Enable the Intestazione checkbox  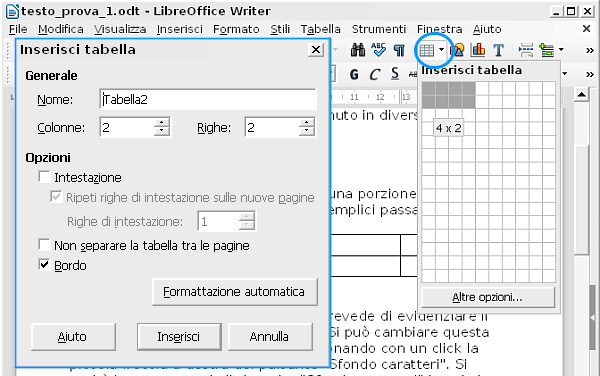point(44,177)
